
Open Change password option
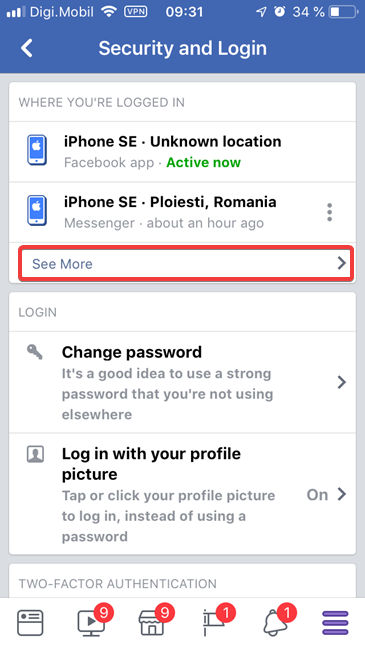[182, 382]
